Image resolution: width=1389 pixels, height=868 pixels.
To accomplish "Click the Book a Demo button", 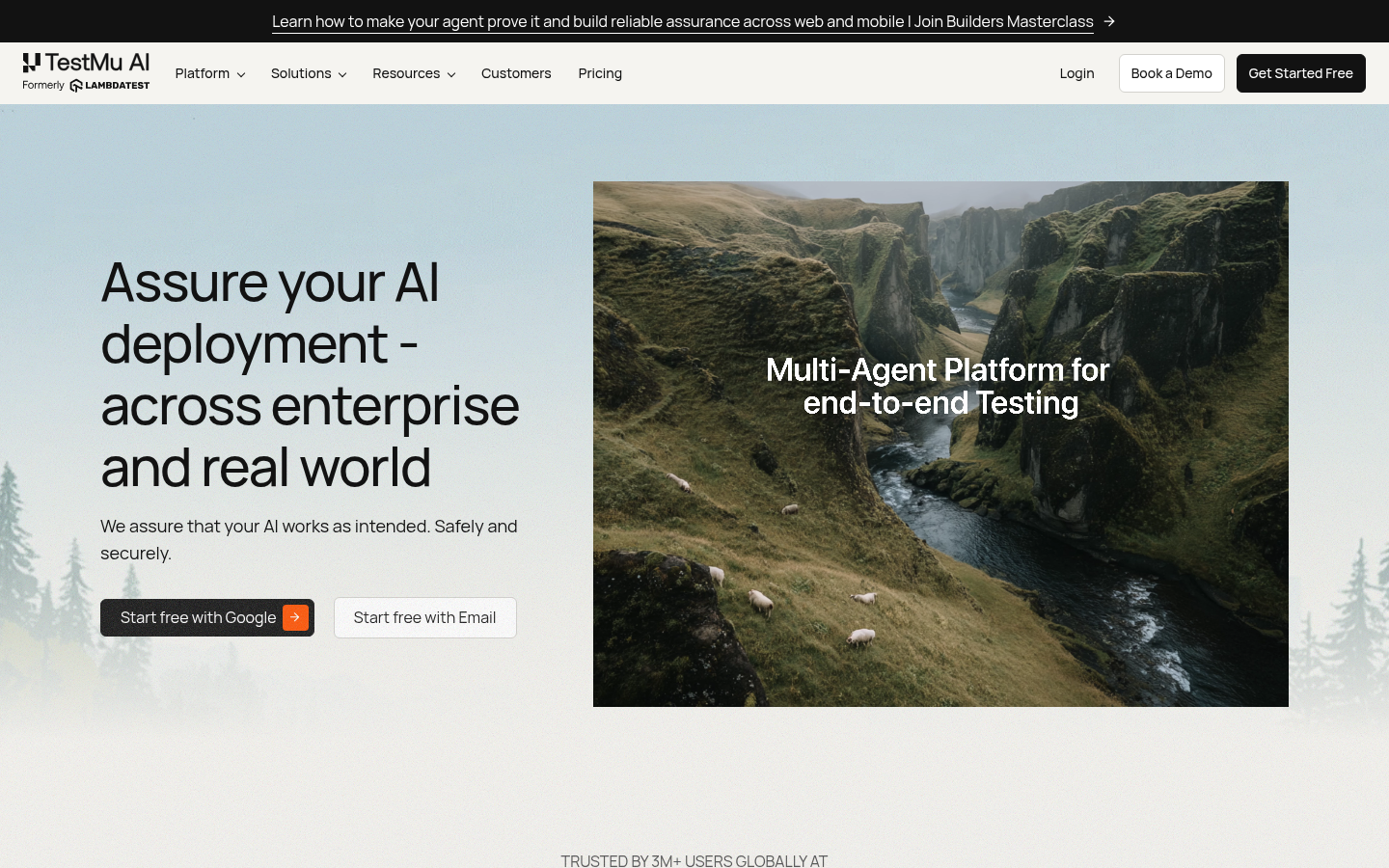I will 1171,73.
